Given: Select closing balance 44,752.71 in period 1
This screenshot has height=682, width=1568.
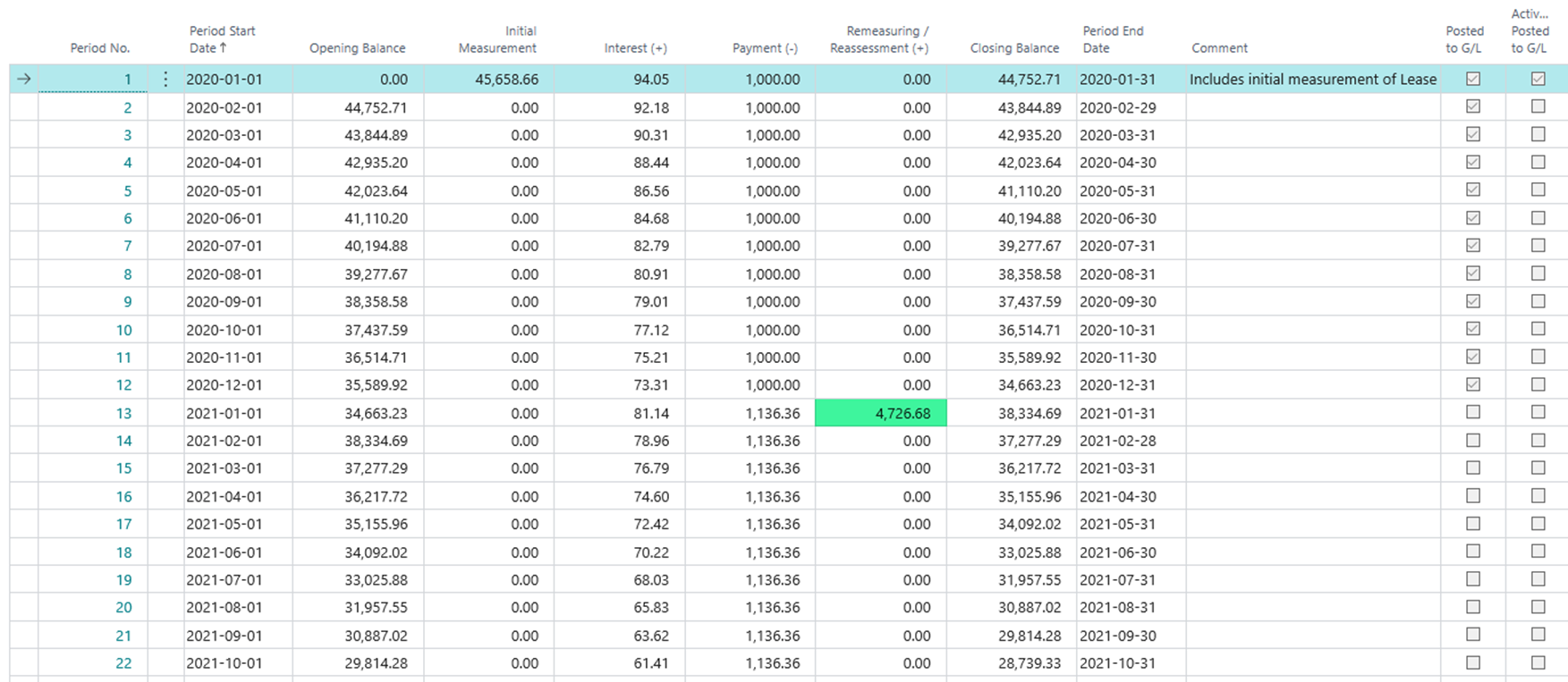Looking at the screenshot, I should pyautogui.click(x=1030, y=80).
